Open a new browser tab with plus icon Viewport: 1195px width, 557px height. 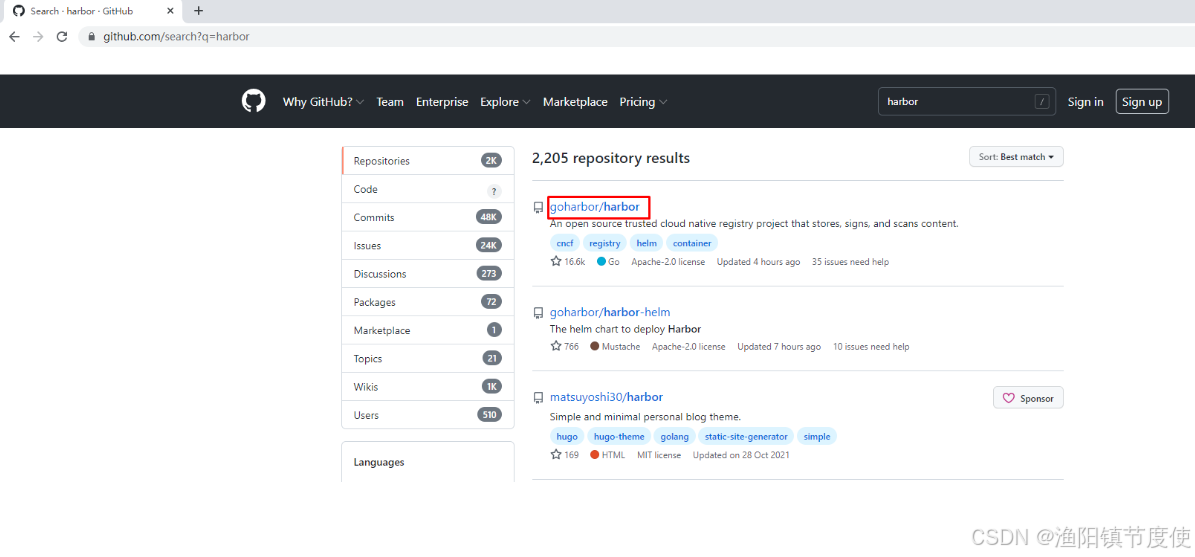[198, 11]
